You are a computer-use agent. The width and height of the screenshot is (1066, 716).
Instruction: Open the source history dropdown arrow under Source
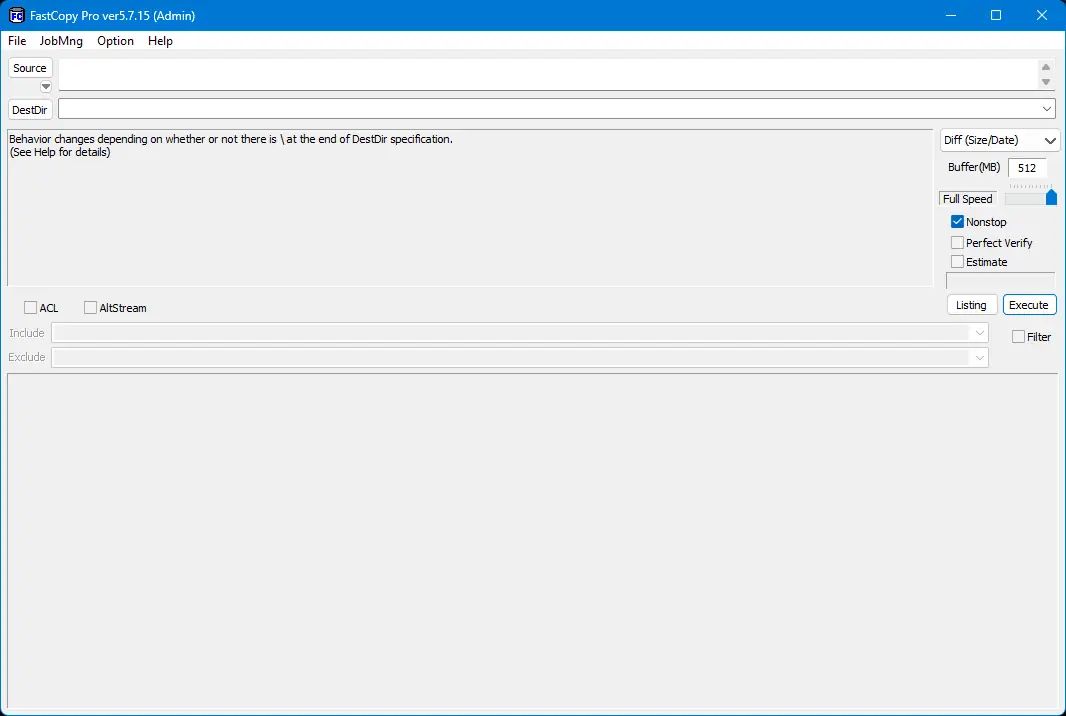click(46, 86)
